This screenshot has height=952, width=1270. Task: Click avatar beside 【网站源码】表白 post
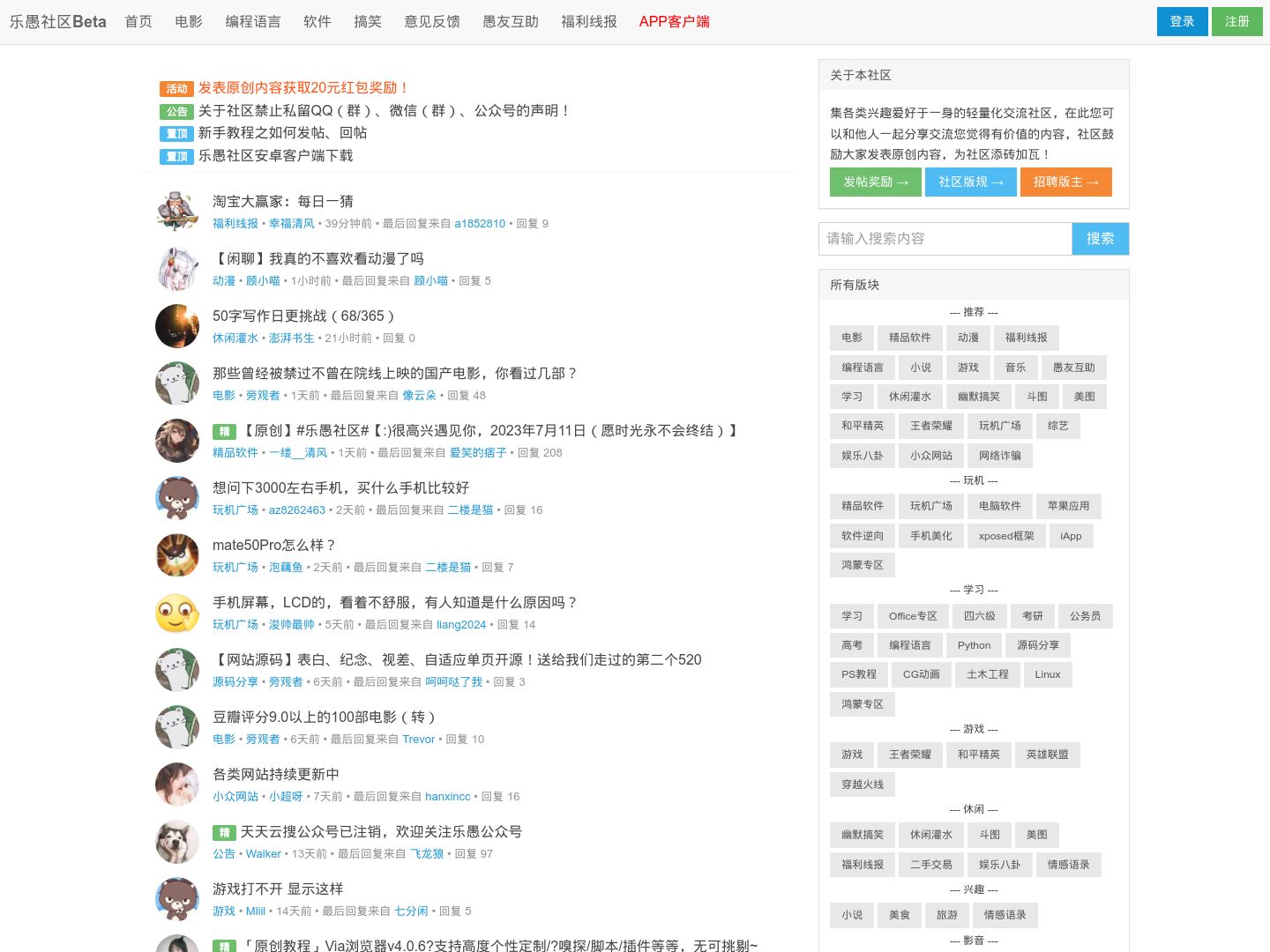click(x=177, y=670)
